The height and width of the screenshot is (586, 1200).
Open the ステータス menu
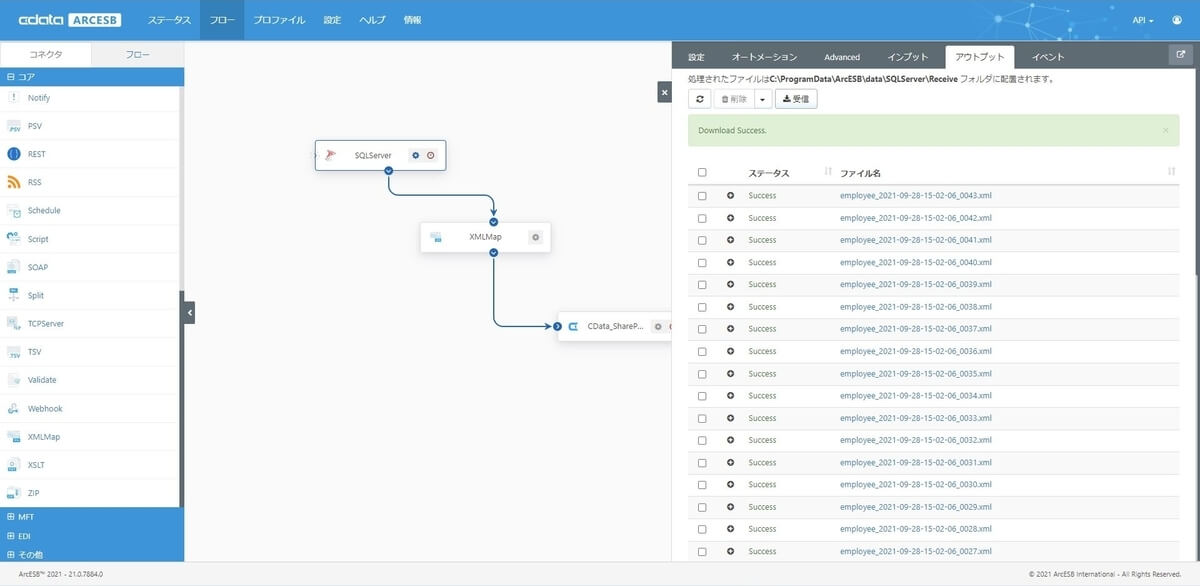pos(169,20)
